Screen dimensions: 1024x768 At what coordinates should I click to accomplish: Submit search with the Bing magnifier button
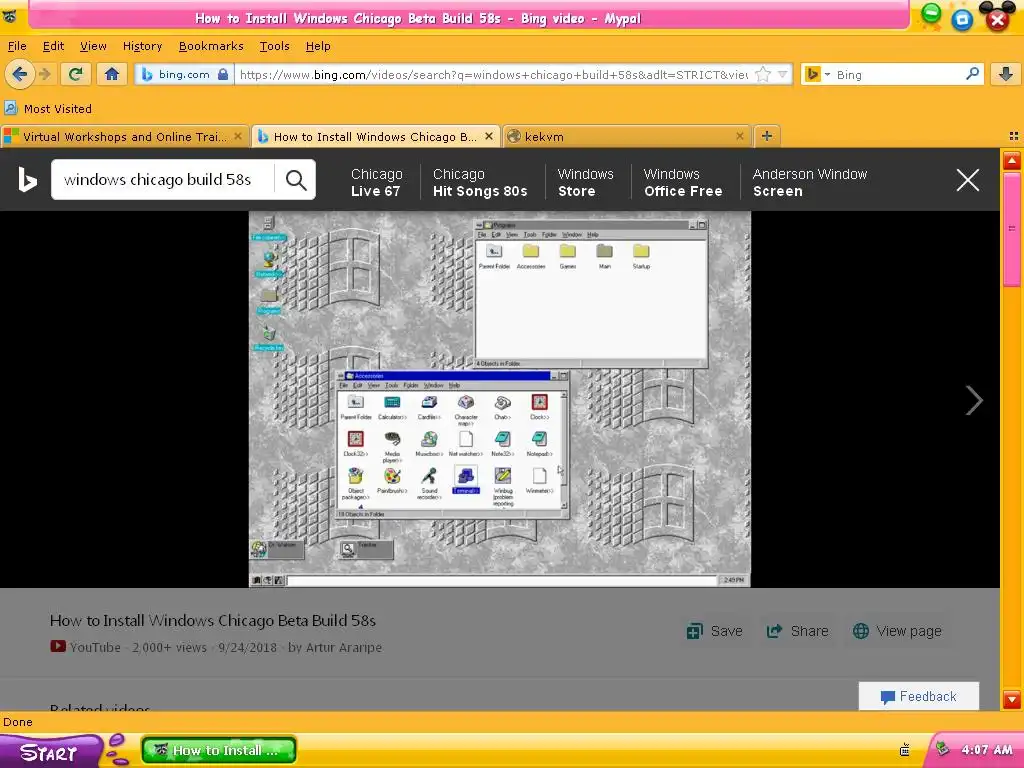tap(296, 180)
